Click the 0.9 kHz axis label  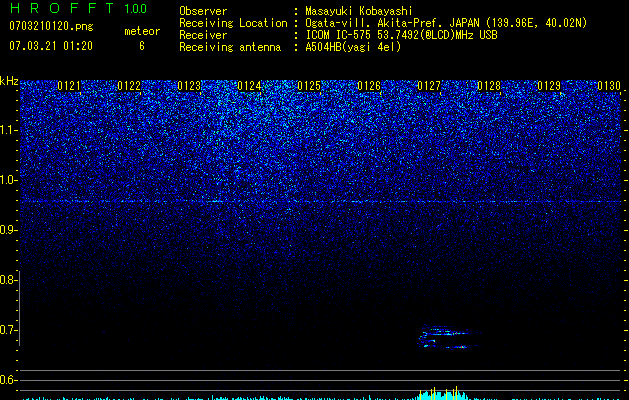[8, 230]
